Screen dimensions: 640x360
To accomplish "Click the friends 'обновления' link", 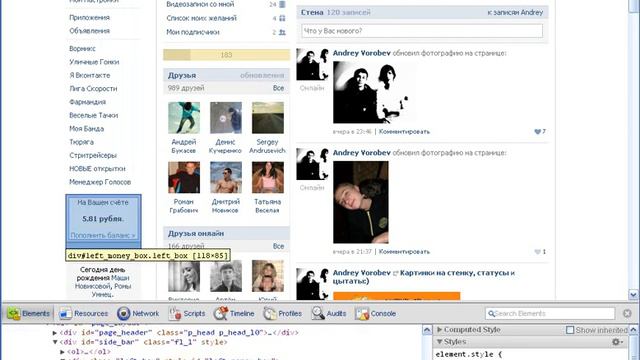I will (x=262, y=76).
